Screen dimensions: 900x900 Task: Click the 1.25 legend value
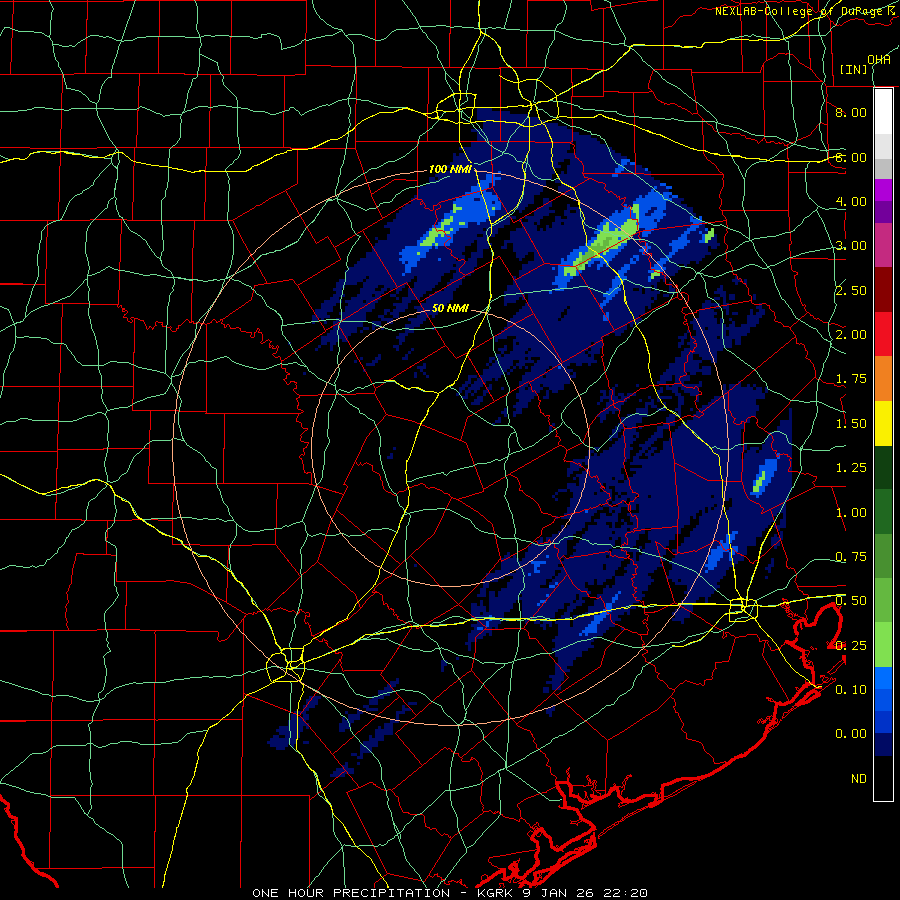[x=851, y=468]
